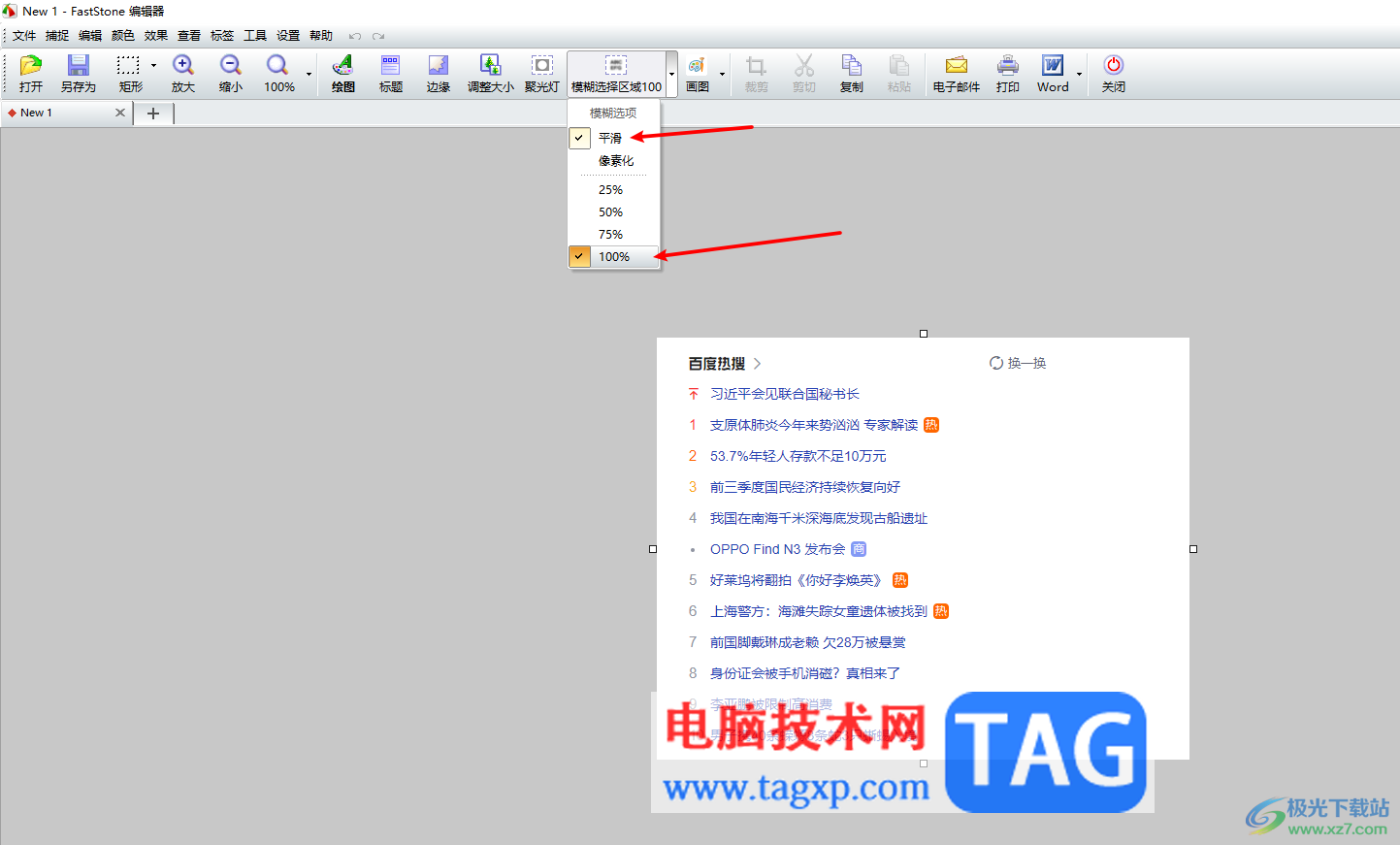The image size is (1400, 845).
Task: Open the View (查看) menu
Action: click(189, 36)
